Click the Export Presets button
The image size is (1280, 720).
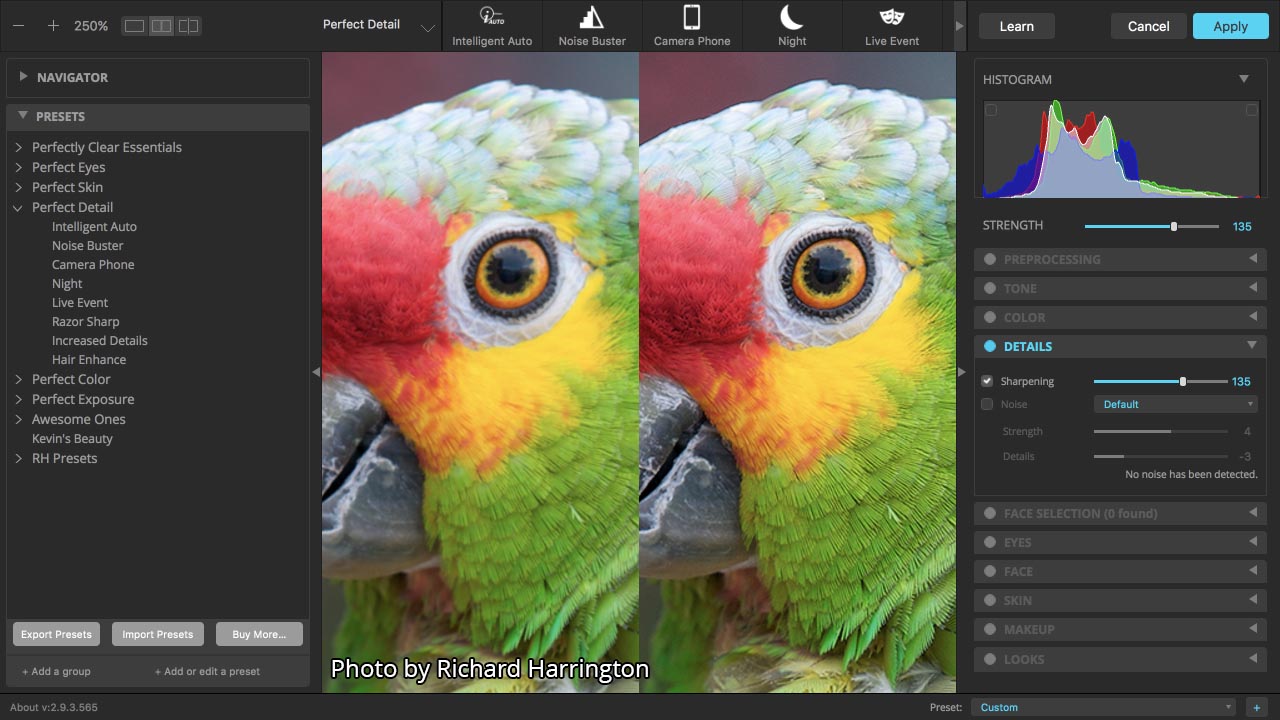click(56, 634)
